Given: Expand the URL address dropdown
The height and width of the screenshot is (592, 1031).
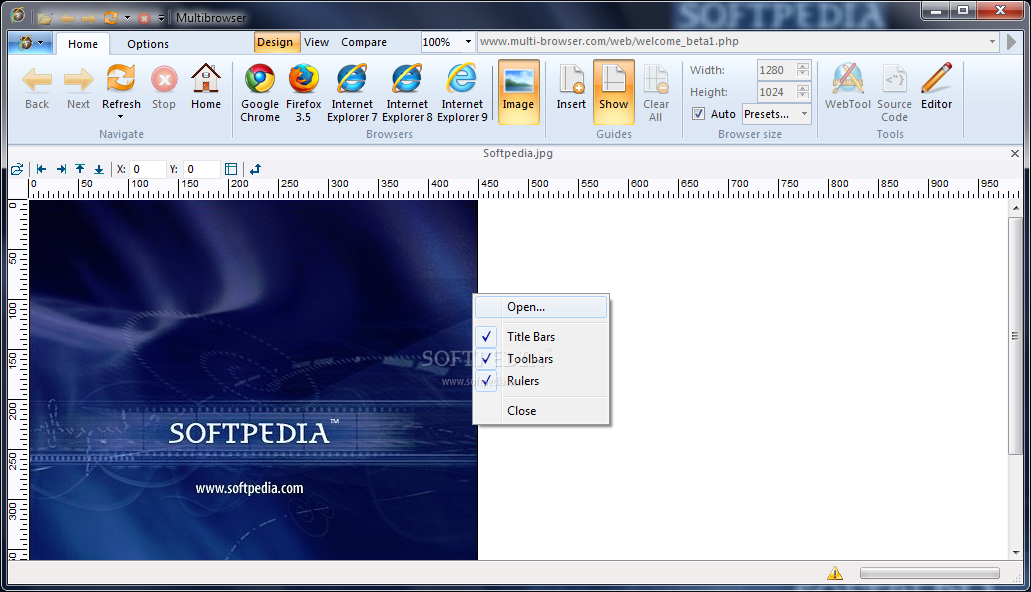Looking at the screenshot, I should pos(992,41).
